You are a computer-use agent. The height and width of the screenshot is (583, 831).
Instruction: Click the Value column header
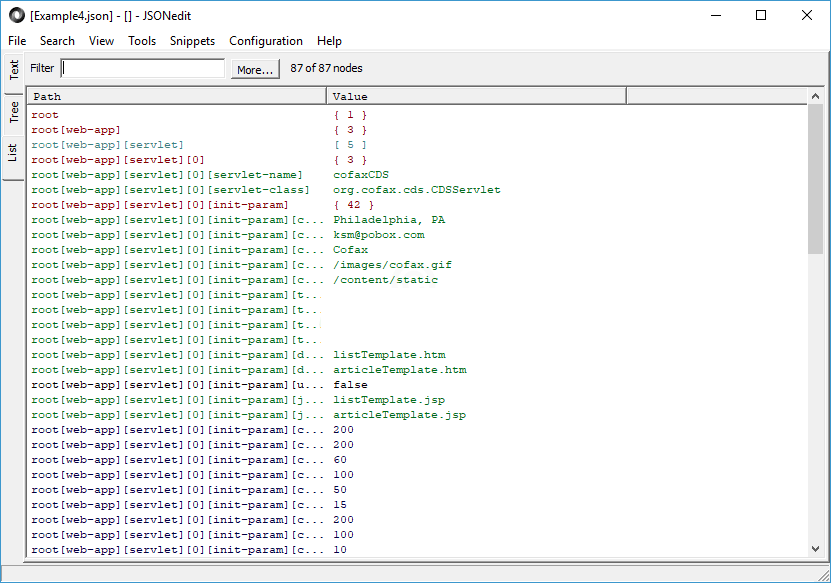tap(476, 96)
